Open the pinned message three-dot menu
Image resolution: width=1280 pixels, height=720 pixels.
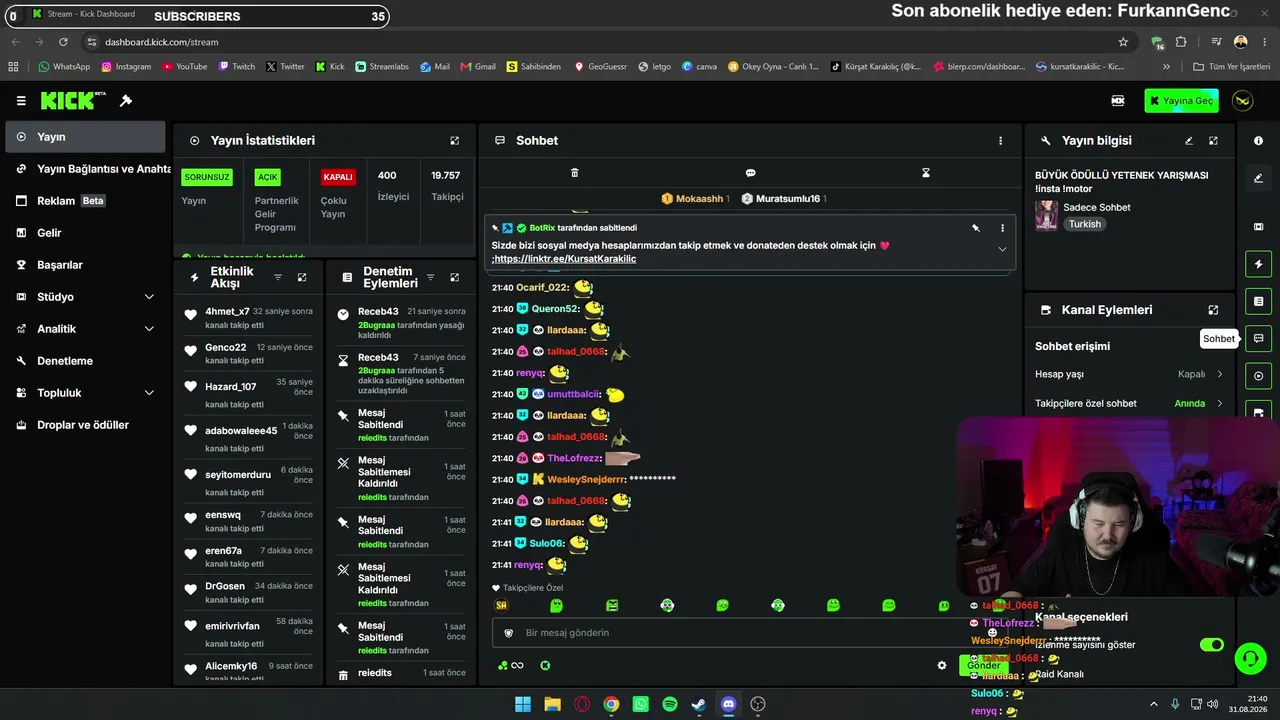1002,228
